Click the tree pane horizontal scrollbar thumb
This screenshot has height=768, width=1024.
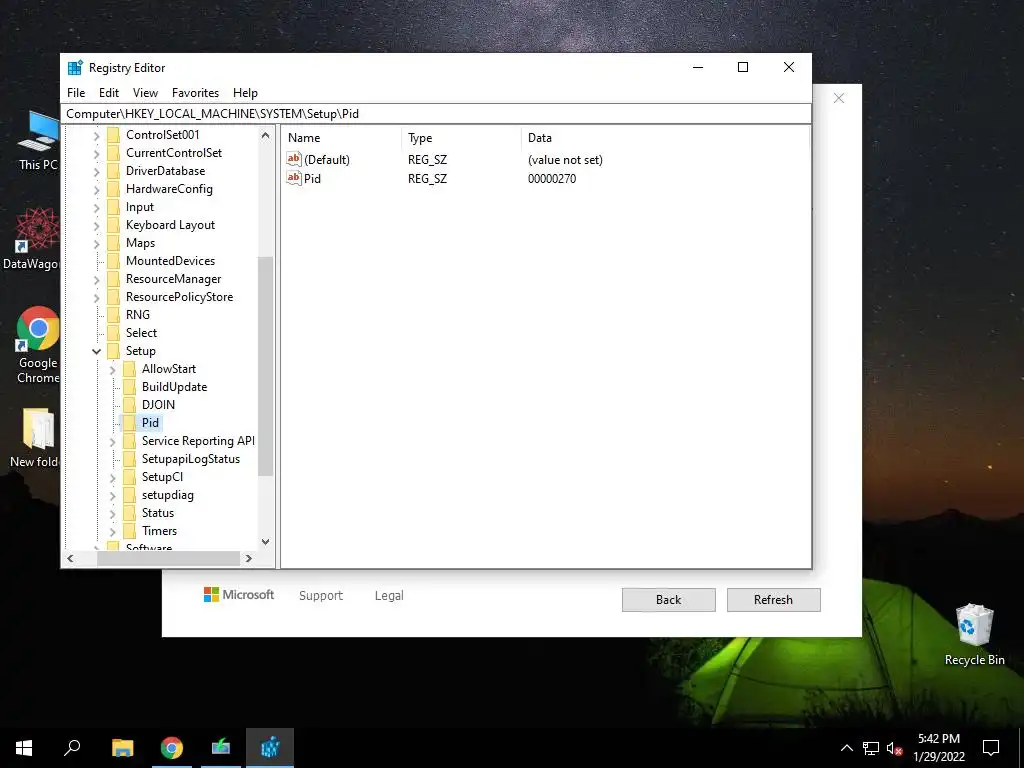tap(168, 558)
